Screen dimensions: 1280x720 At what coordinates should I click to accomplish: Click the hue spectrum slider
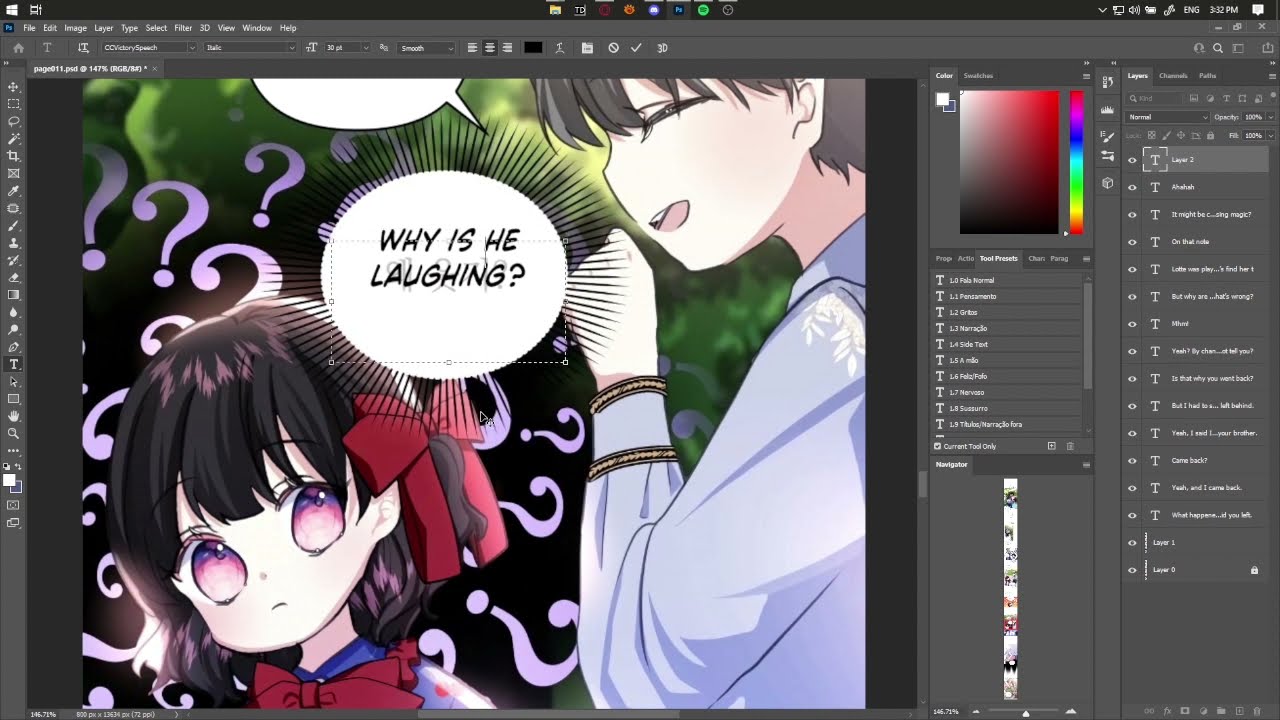[x=1076, y=162]
